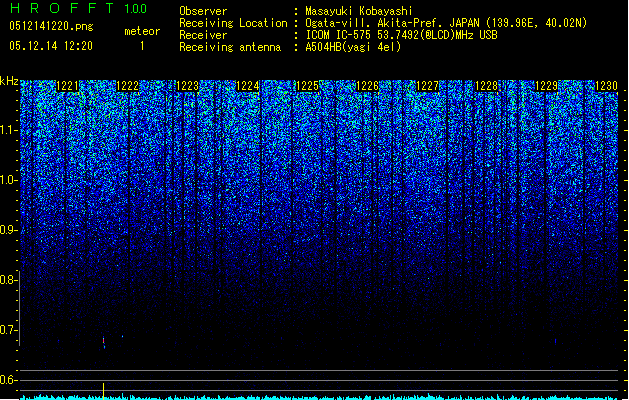Click the 1.0 kHz frequency label
The height and width of the screenshot is (400, 629).
pyautogui.click(x=9, y=180)
